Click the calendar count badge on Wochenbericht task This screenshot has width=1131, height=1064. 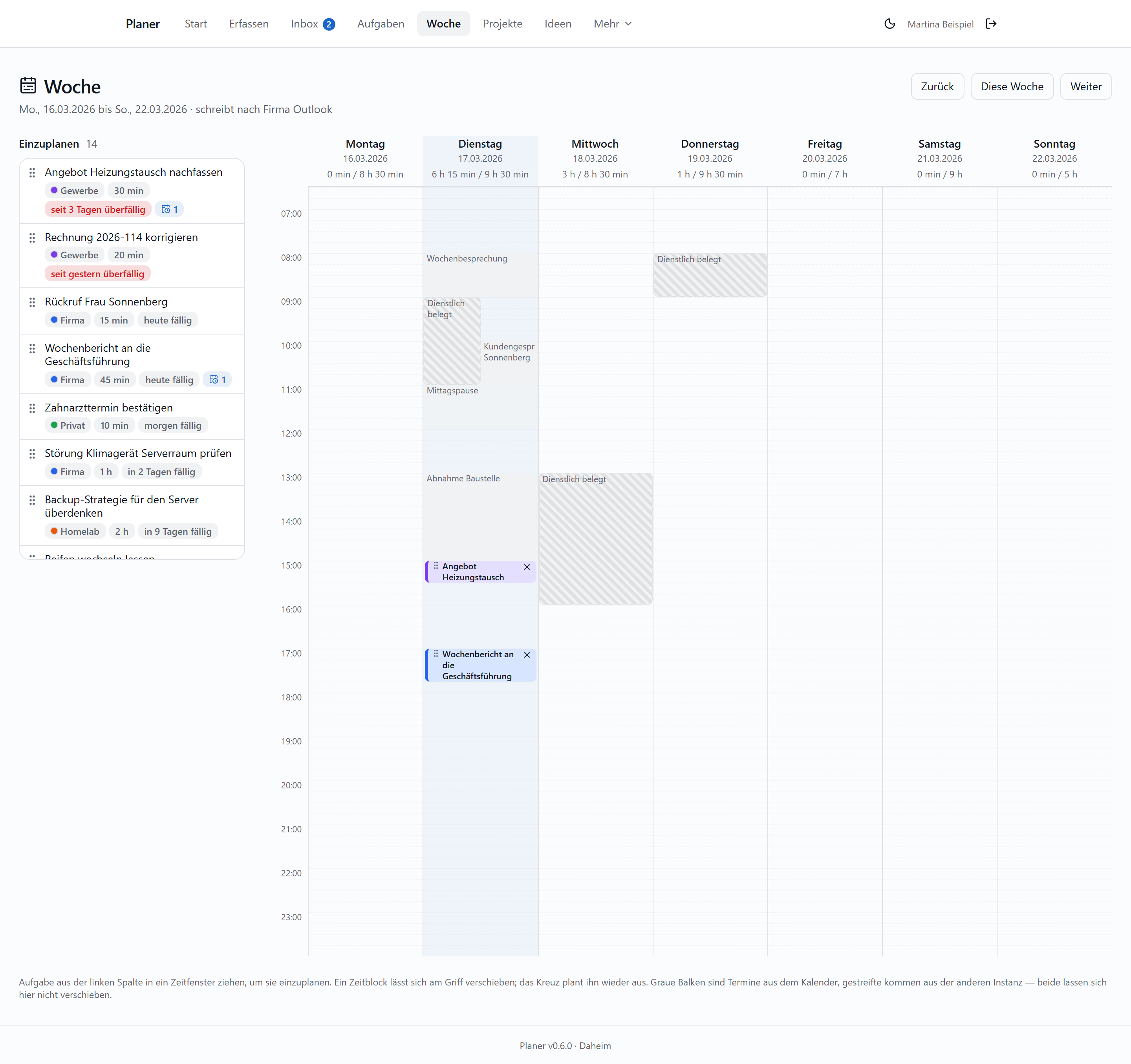click(217, 380)
